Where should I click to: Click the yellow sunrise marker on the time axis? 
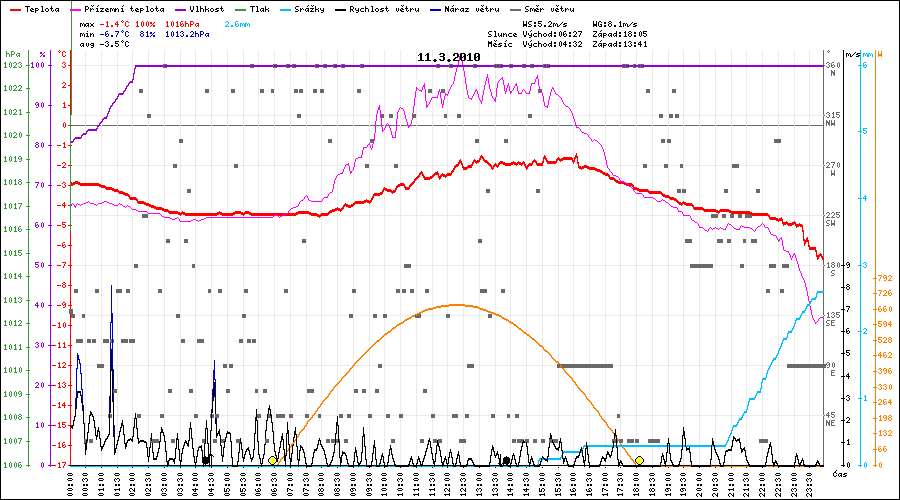point(272,460)
